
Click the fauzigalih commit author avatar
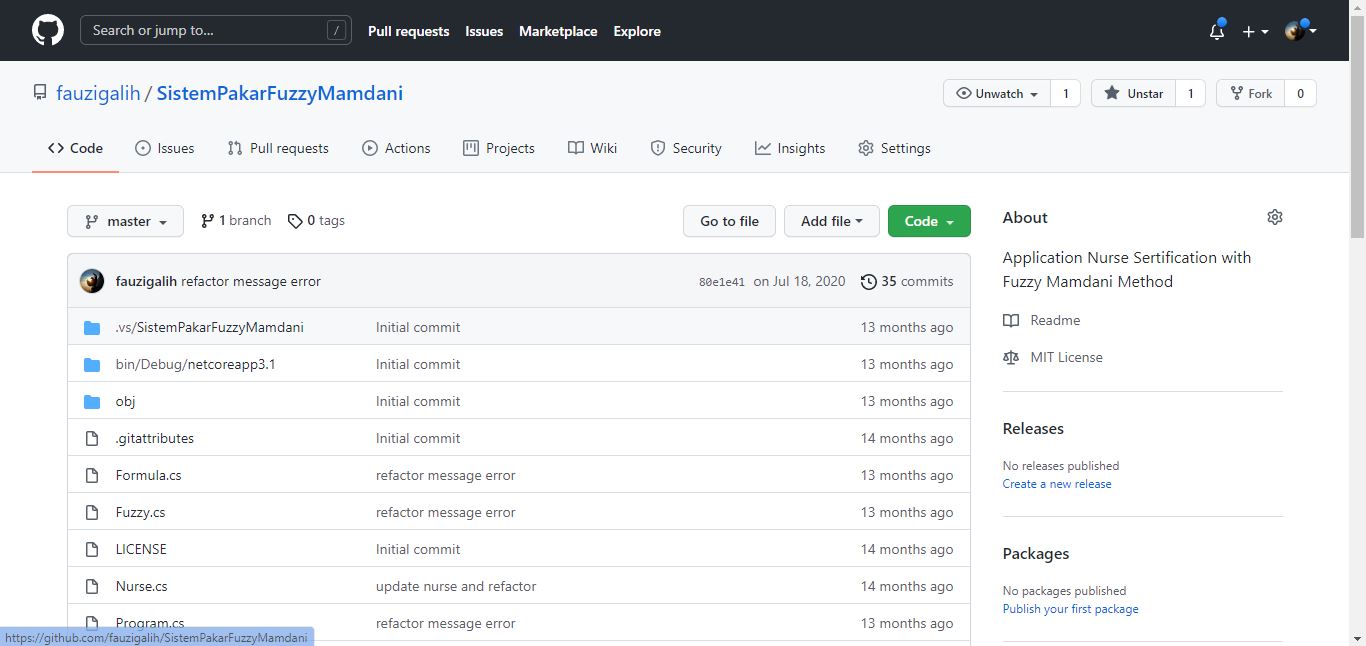tap(92, 281)
